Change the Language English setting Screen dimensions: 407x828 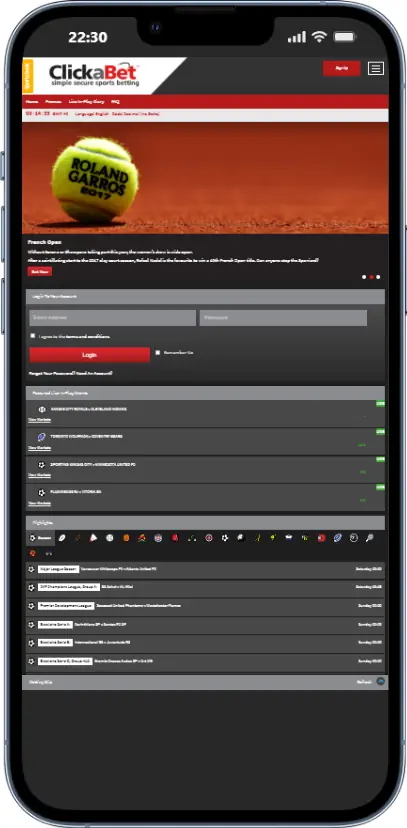(x=91, y=114)
